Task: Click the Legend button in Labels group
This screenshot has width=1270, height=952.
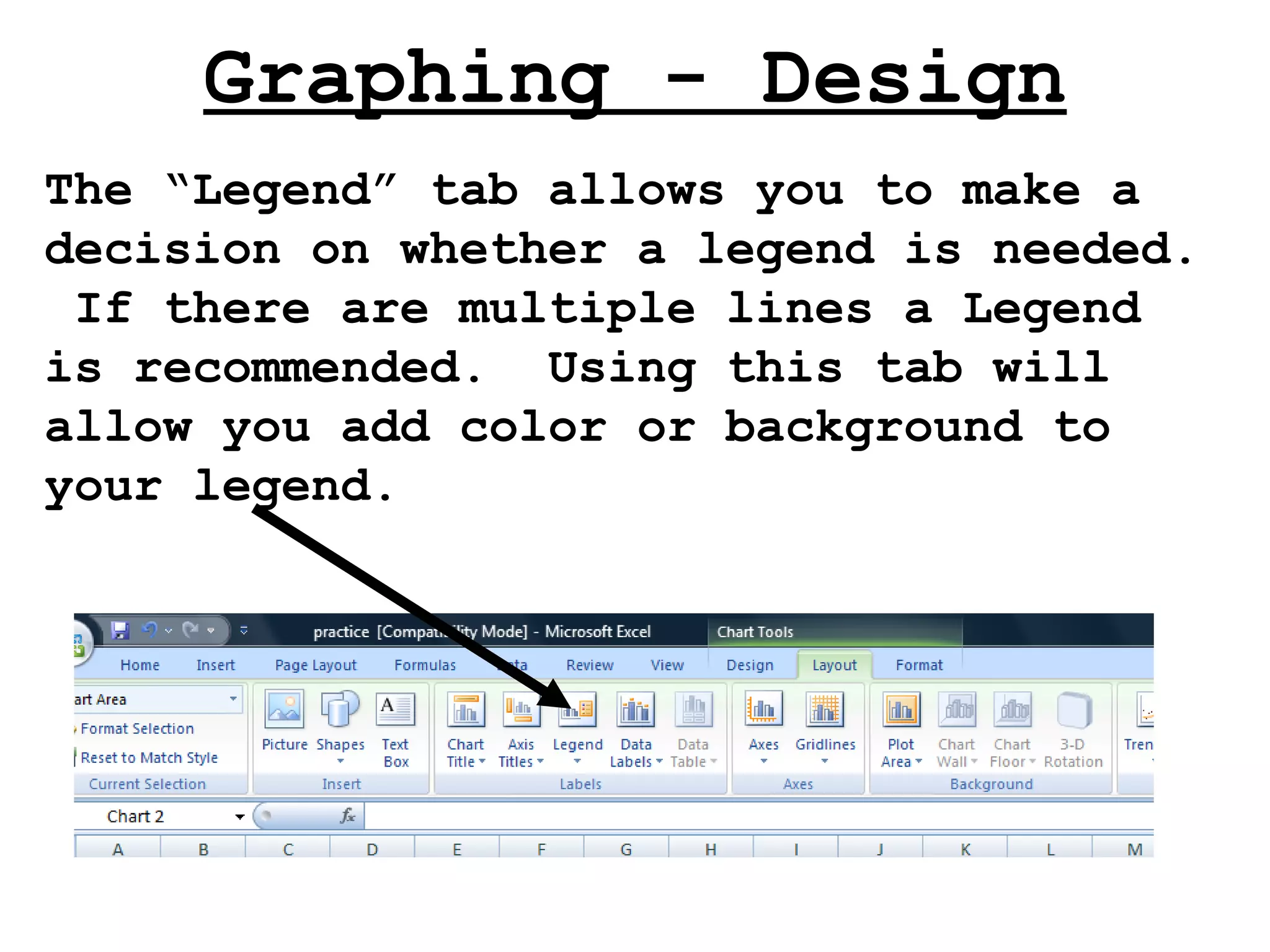Action: coord(577,728)
